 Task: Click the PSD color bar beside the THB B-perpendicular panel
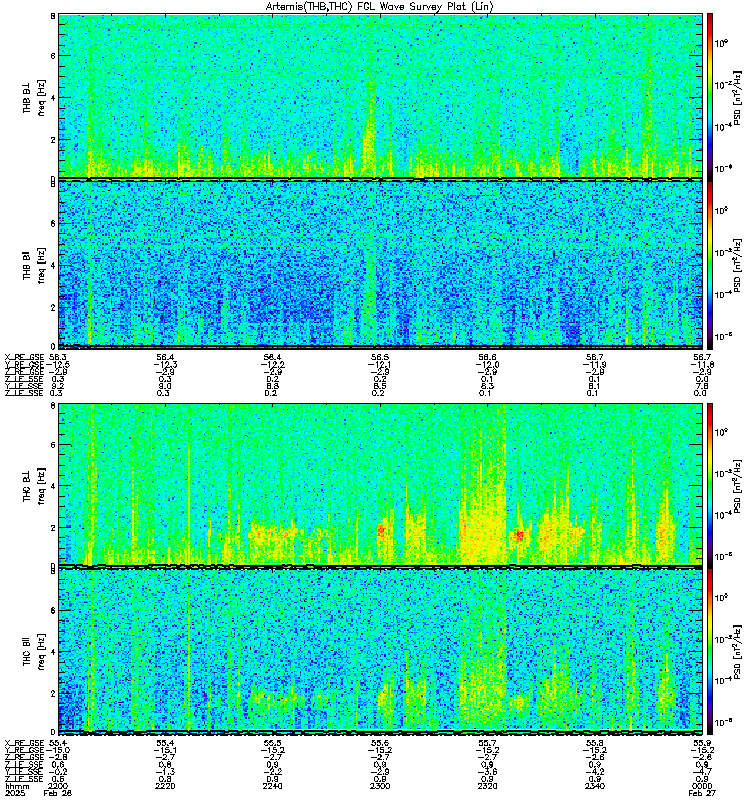pyautogui.click(x=710, y=96)
